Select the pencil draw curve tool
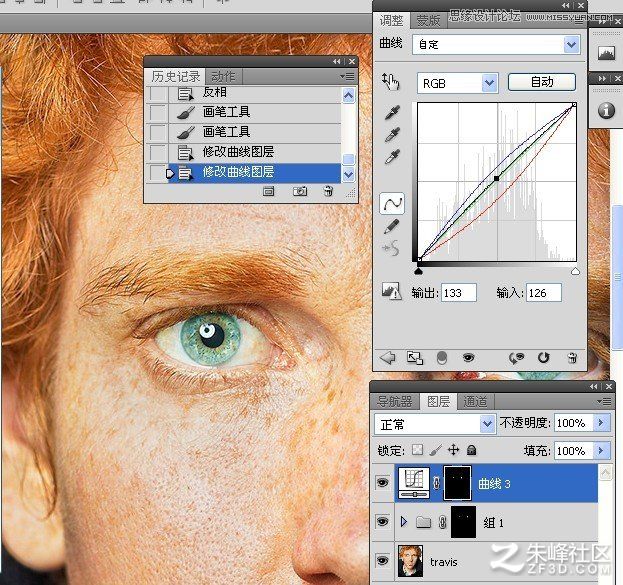Viewport: 623px width, 585px height. tap(392, 227)
